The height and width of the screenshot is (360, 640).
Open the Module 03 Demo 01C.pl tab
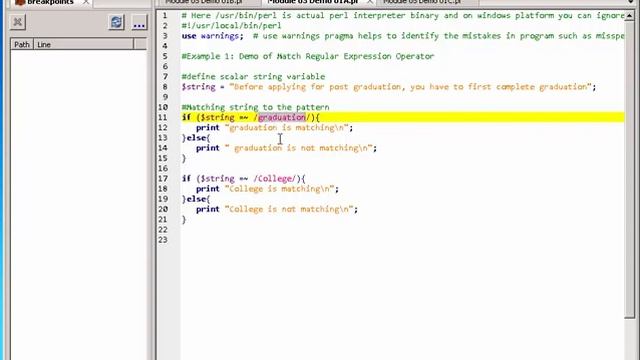tap(422, 2)
